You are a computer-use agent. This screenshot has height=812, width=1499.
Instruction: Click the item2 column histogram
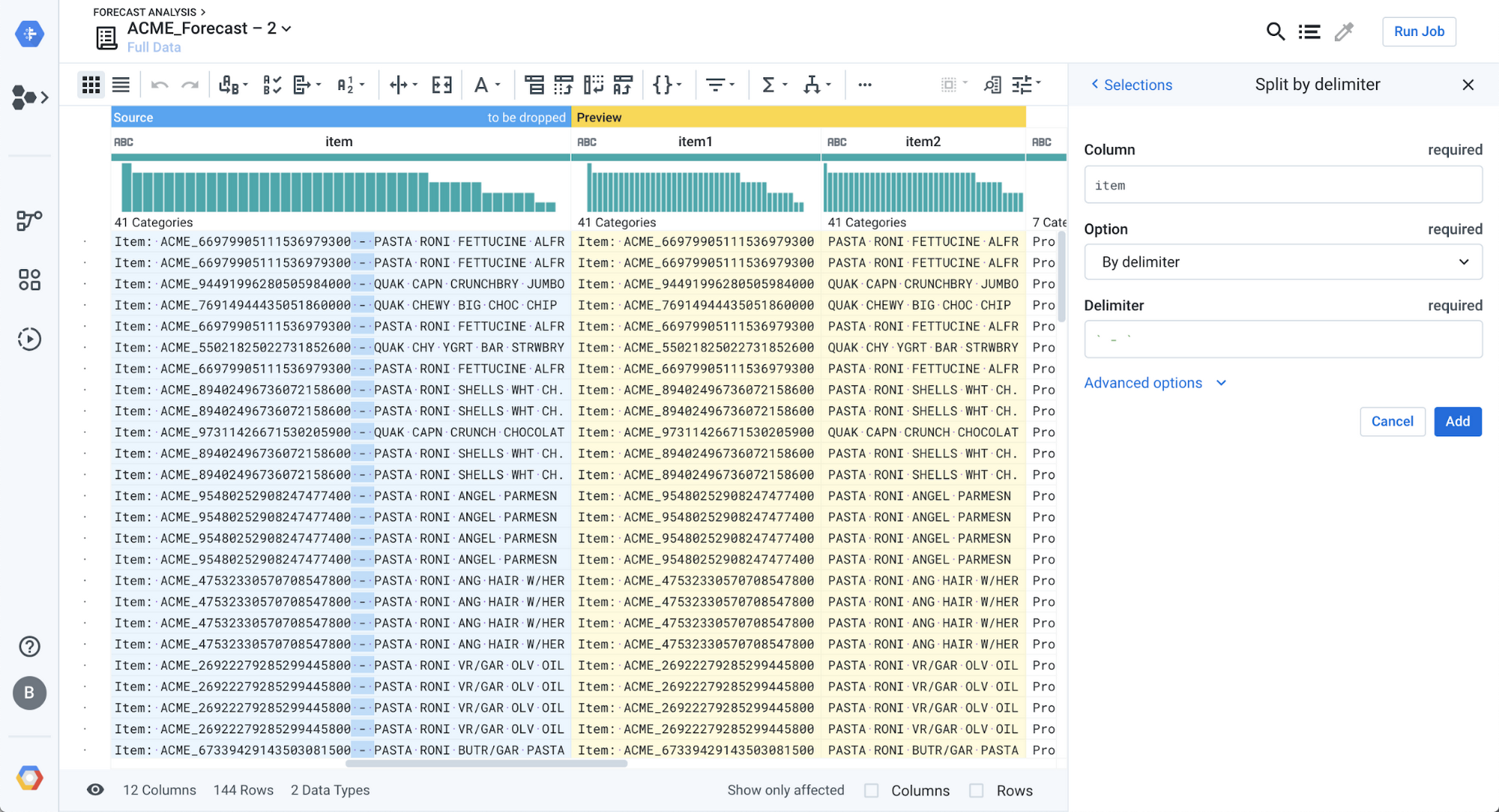923,187
